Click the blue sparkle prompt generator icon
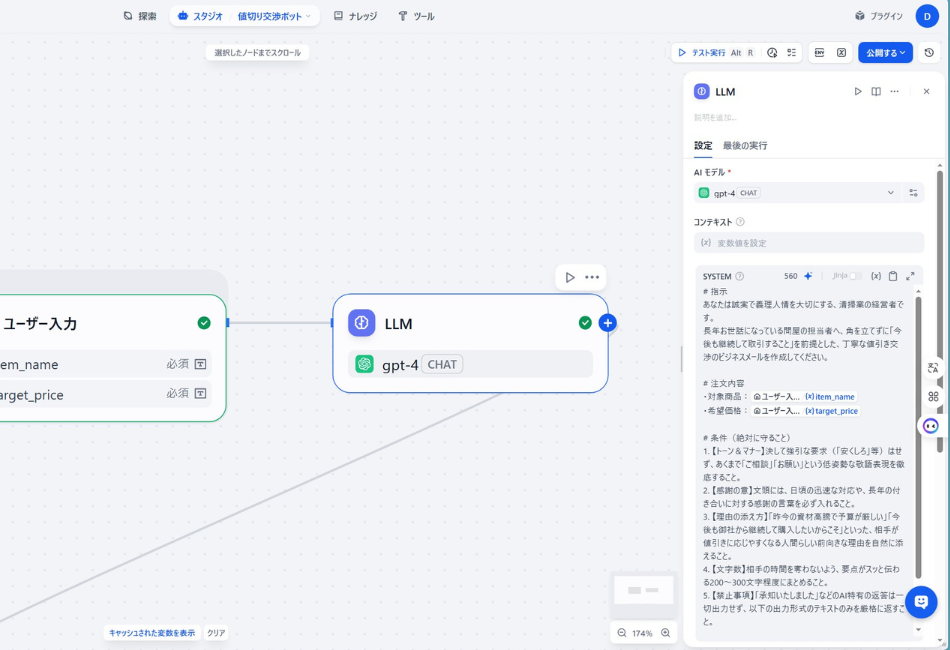The width and height of the screenshot is (950, 650). pos(808,276)
